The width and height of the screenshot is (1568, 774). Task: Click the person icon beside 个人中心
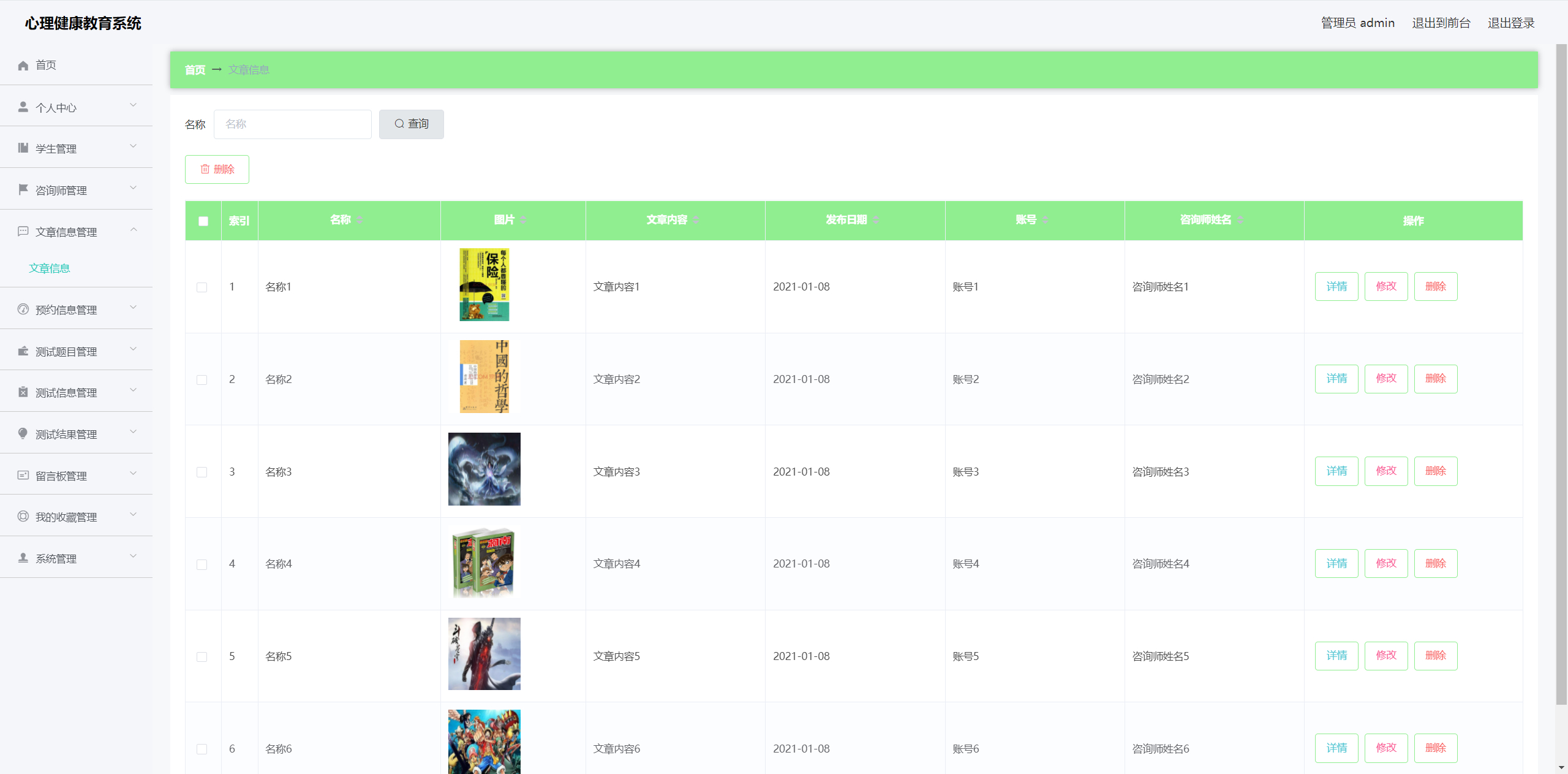23,107
